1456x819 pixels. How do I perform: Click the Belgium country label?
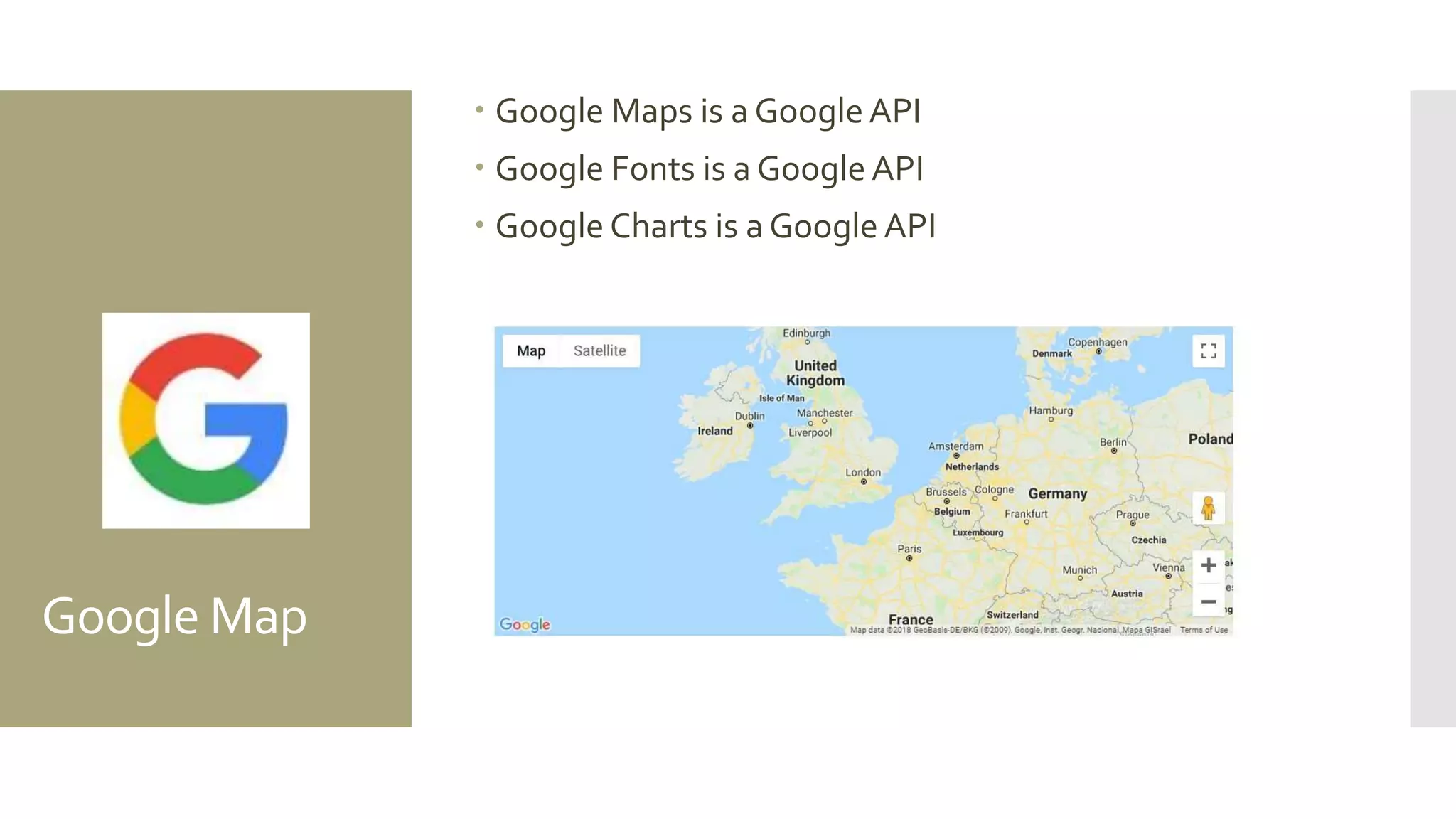click(951, 511)
